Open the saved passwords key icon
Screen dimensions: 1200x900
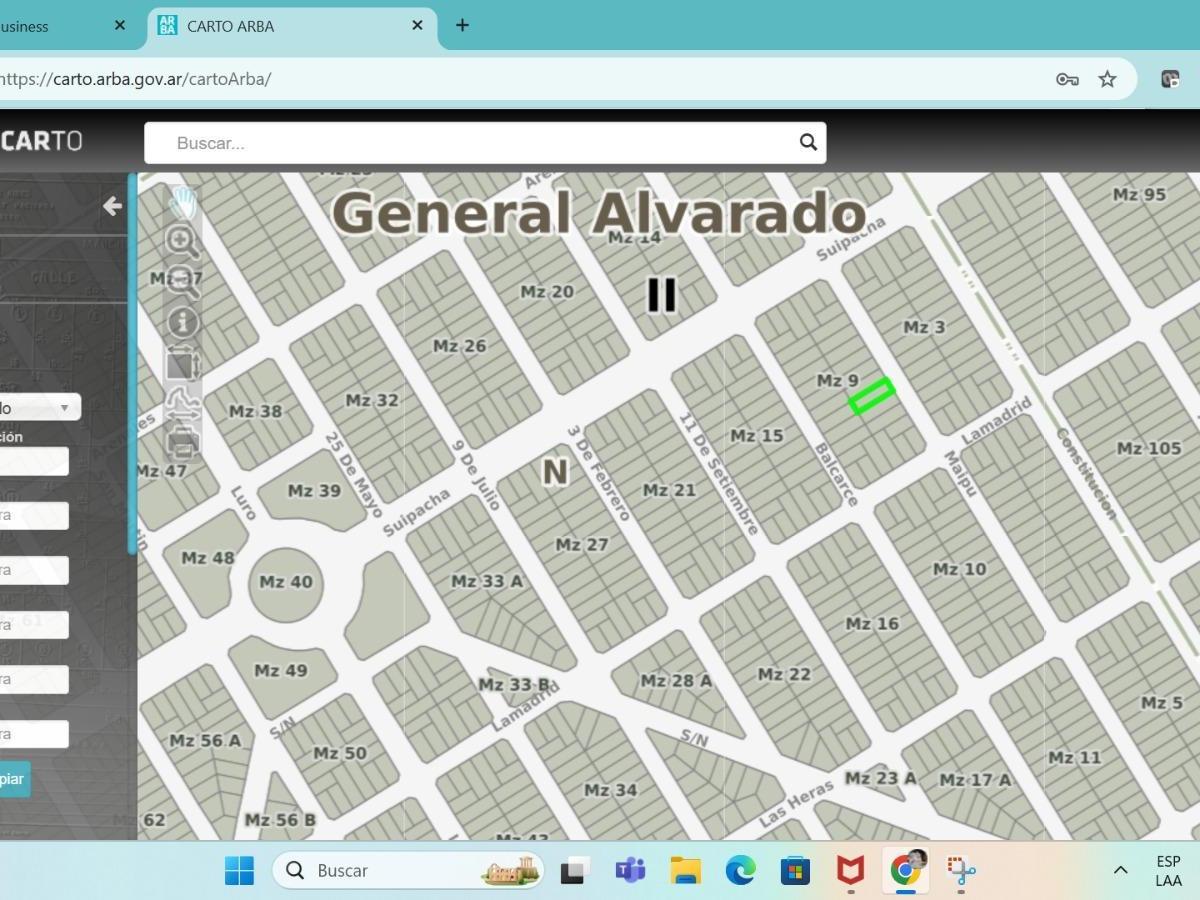pos(1067,79)
